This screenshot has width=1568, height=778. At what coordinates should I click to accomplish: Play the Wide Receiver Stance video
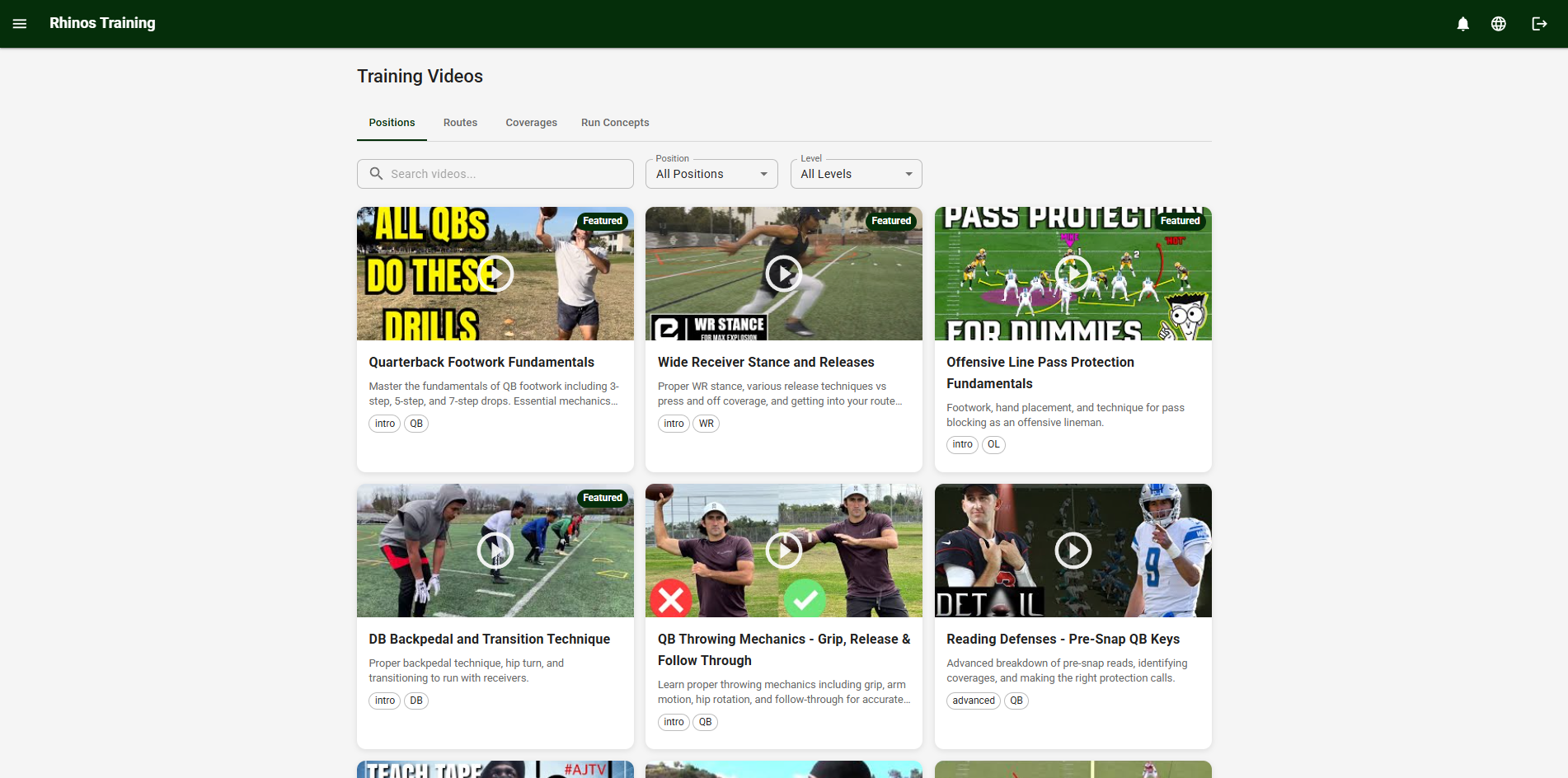point(784,274)
